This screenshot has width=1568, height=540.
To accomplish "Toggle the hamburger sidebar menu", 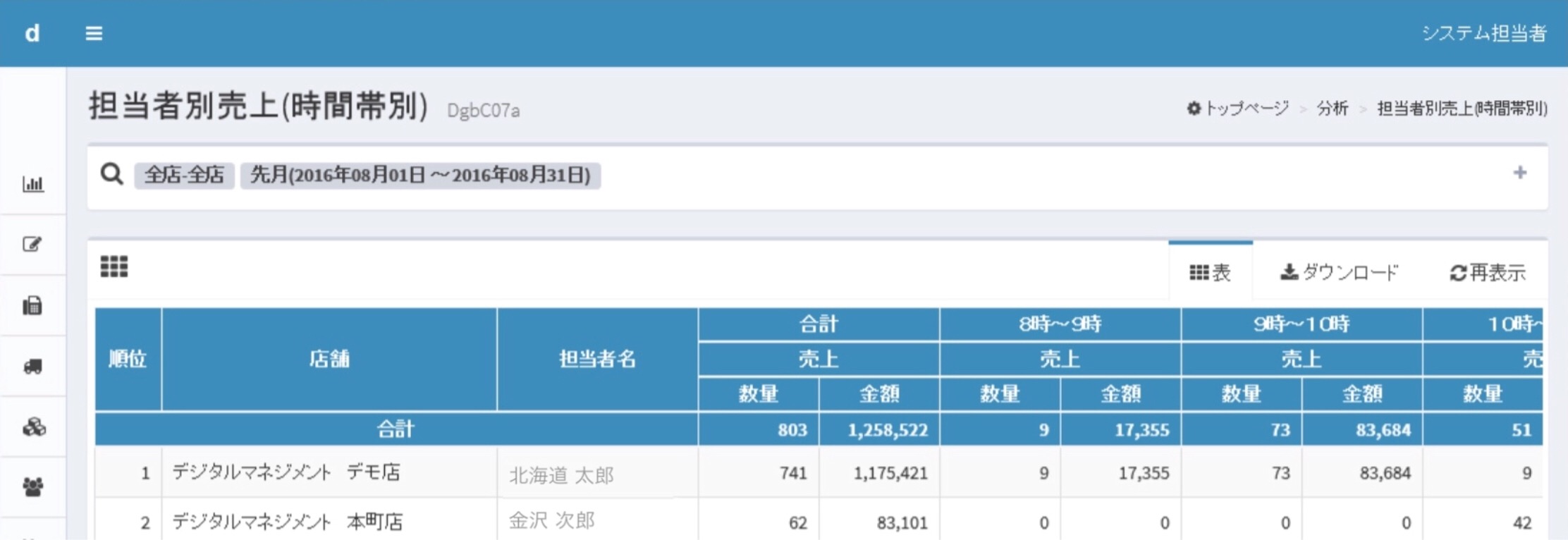I will pyautogui.click(x=94, y=33).
